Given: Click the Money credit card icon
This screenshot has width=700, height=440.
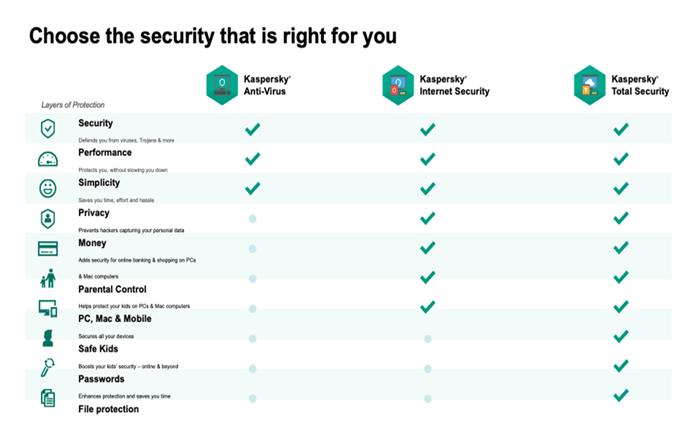Looking at the screenshot, I should click(48, 249).
